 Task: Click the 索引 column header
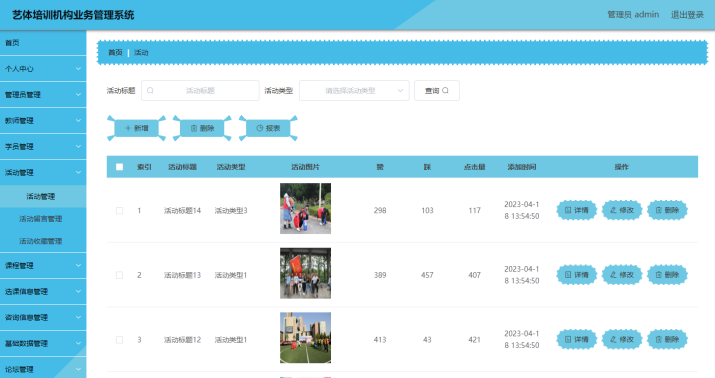[144, 167]
